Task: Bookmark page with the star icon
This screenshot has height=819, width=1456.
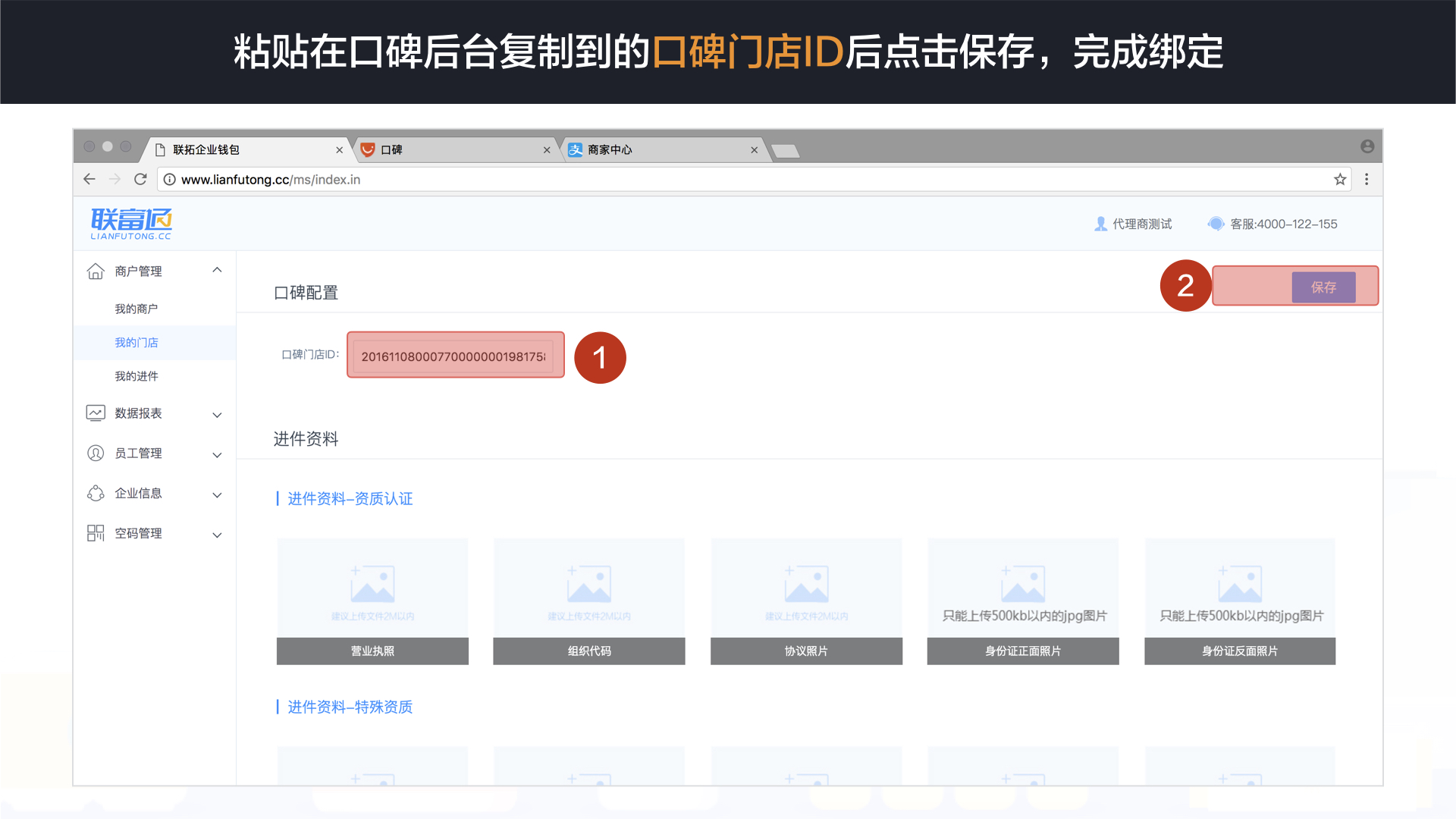Action: [x=1340, y=179]
